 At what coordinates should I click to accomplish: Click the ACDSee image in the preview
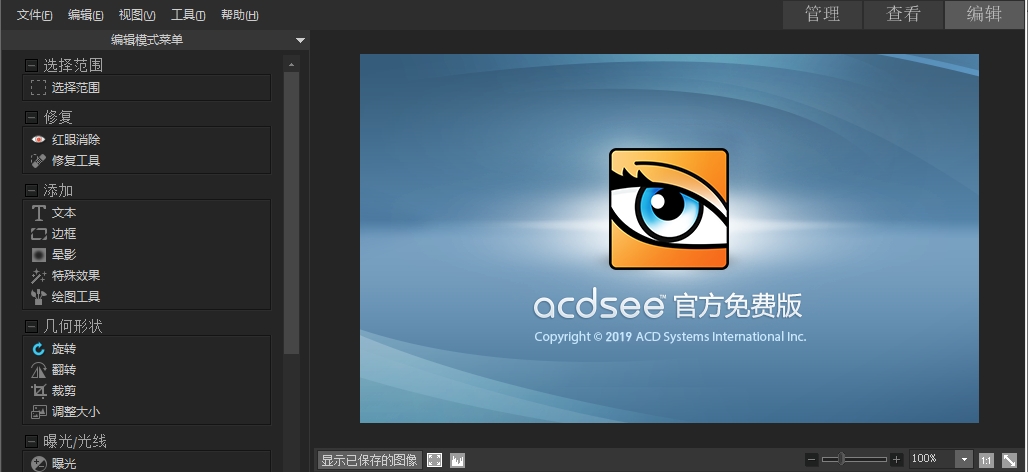tap(669, 239)
